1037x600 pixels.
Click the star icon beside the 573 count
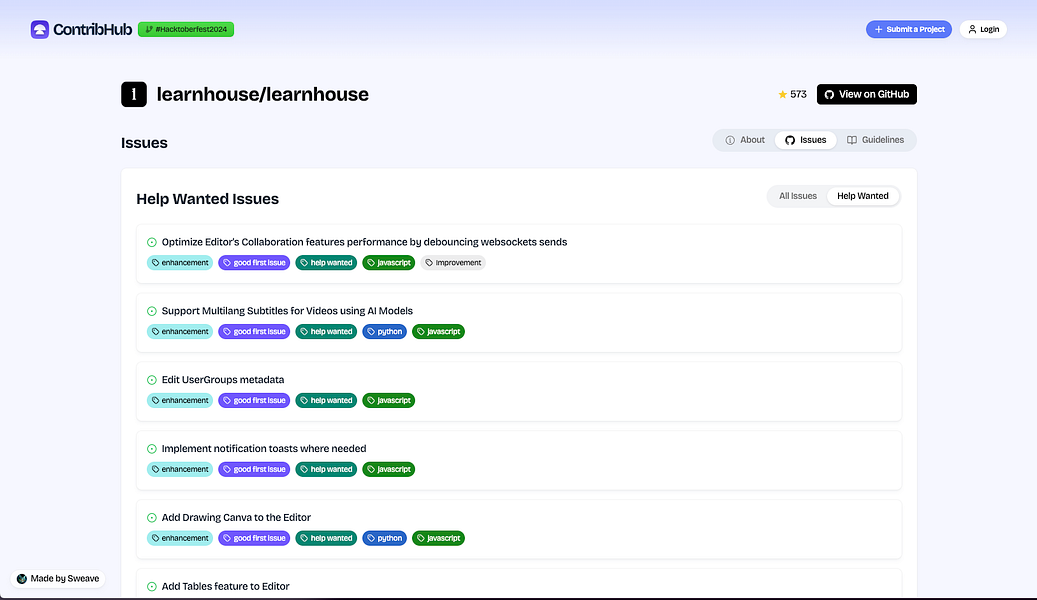[x=782, y=94]
